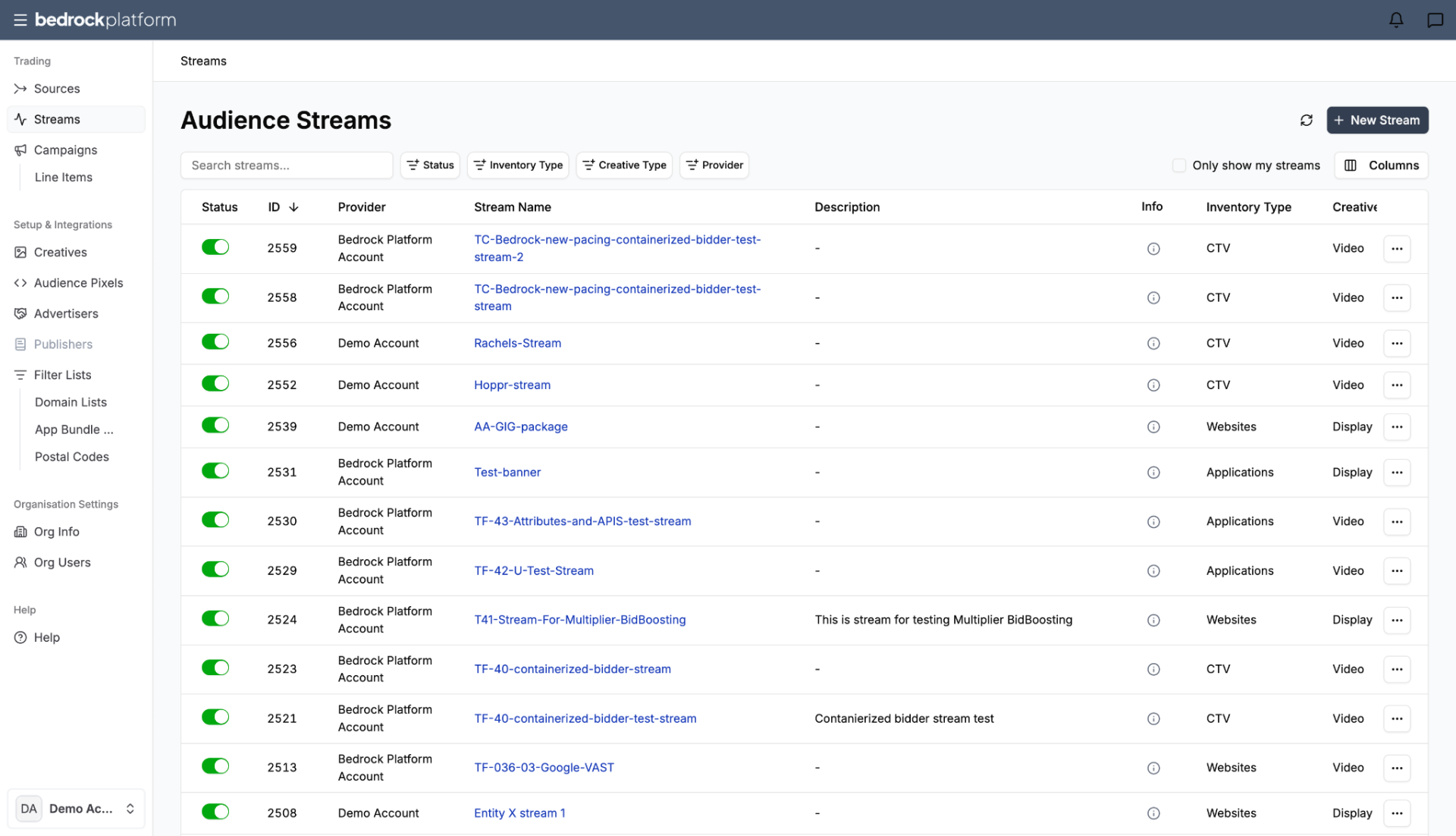Click the Stream Name column header
1456x836 pixels.
513,207
